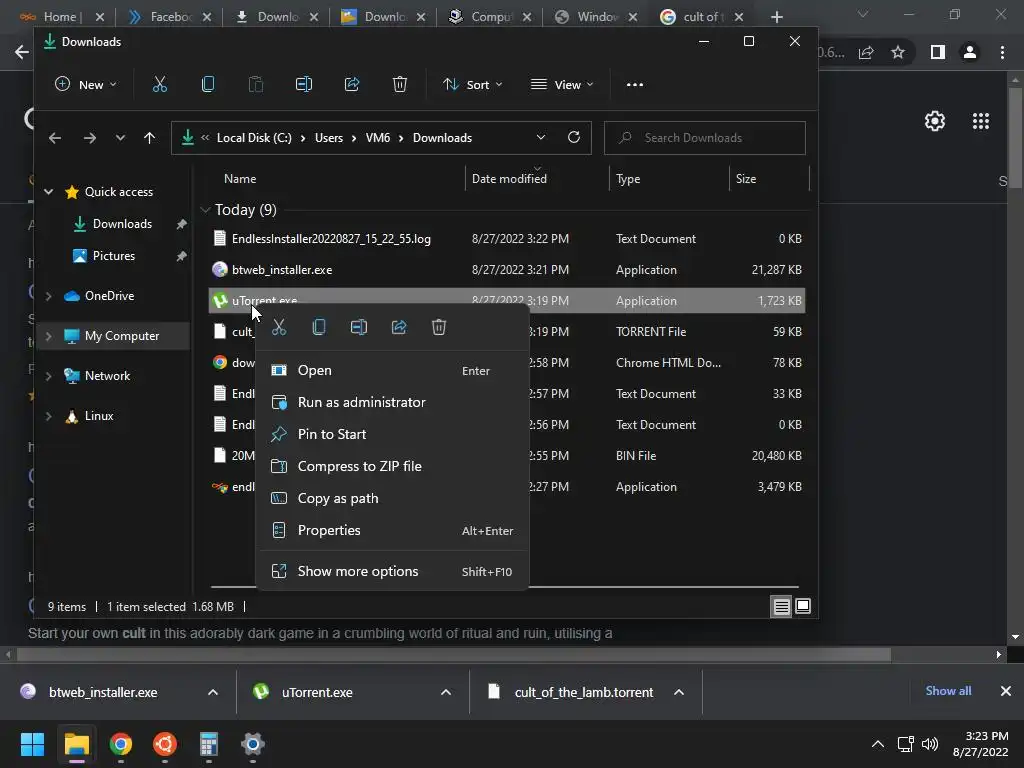Toggle Chrome side panel icon
The image size is (1024, 768).
[938, 52]
